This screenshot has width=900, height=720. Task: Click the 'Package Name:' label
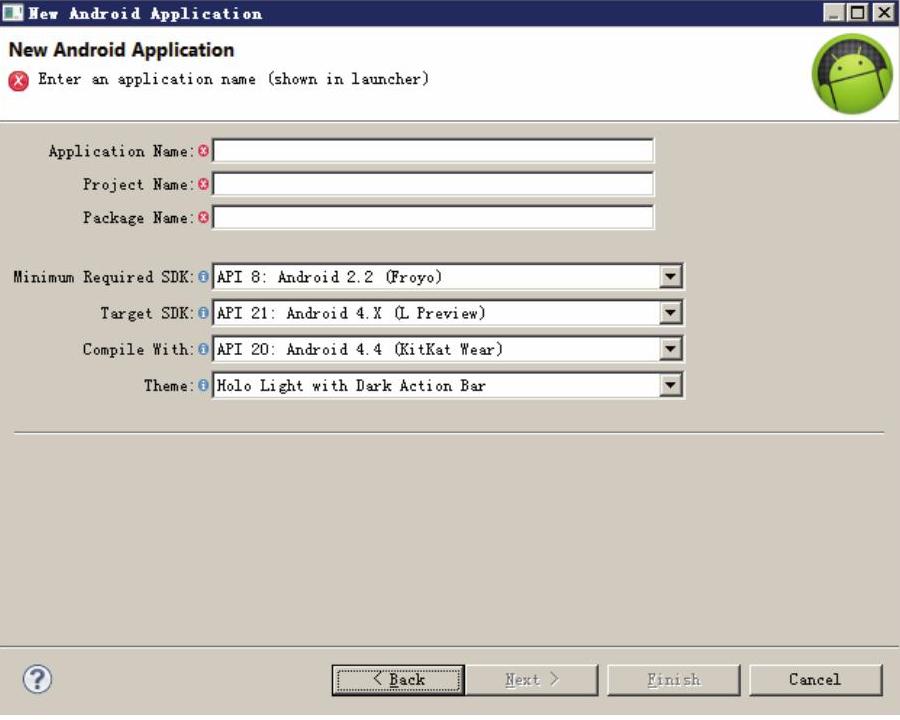[x=139, y=218]
